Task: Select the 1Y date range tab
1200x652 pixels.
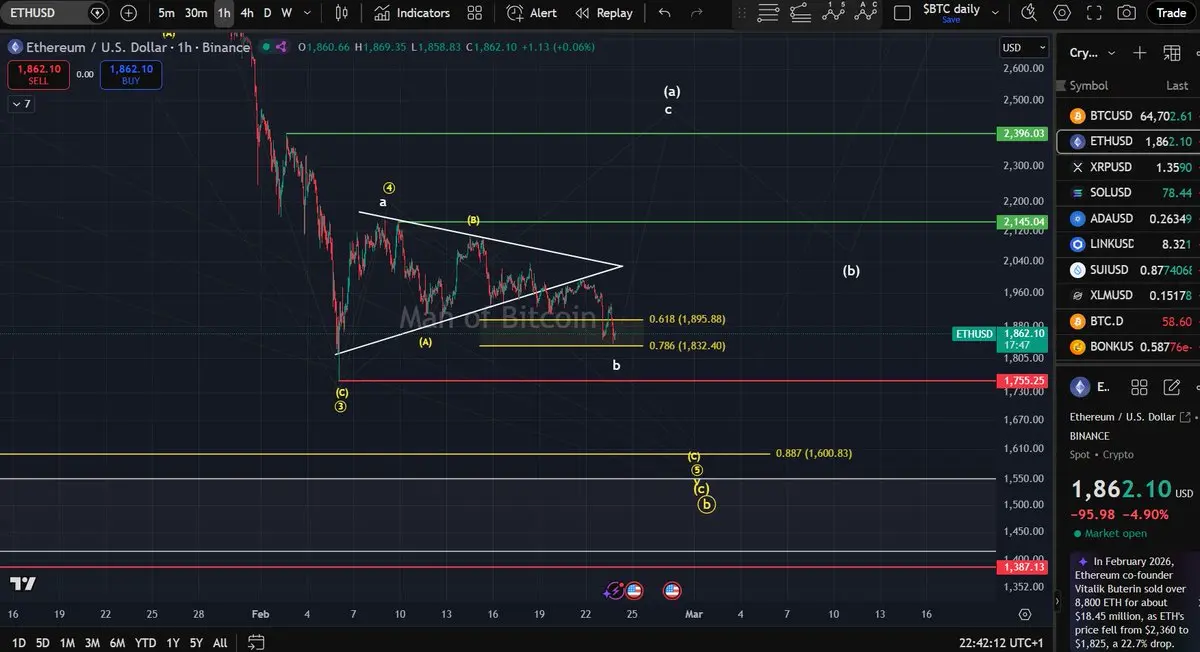Action: point(173,643)
